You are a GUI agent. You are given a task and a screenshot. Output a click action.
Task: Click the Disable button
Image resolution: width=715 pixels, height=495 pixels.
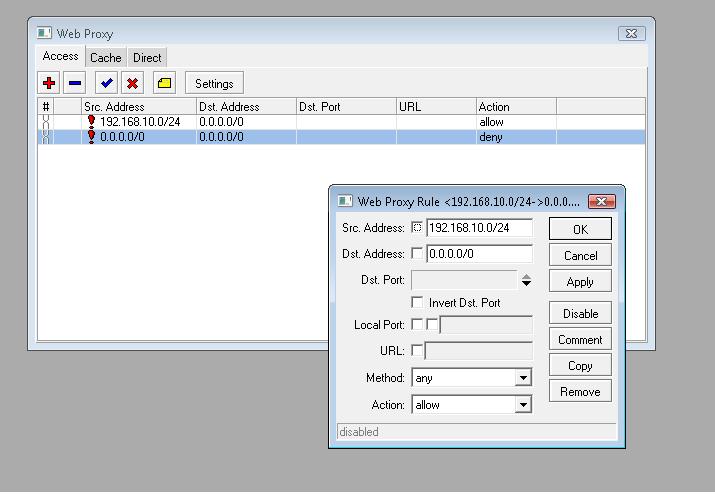coord(580,313)
